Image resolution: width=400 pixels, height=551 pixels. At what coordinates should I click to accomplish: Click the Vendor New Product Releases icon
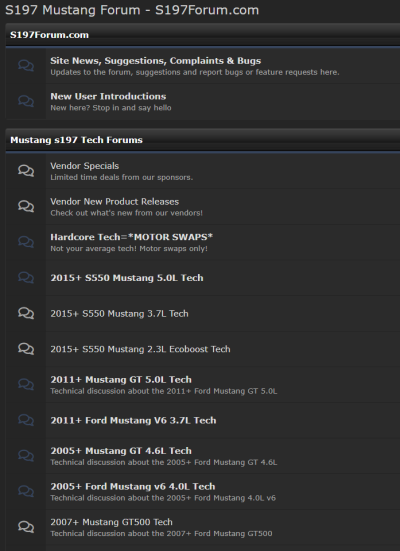pyautogui.click(x=26, y=207)
